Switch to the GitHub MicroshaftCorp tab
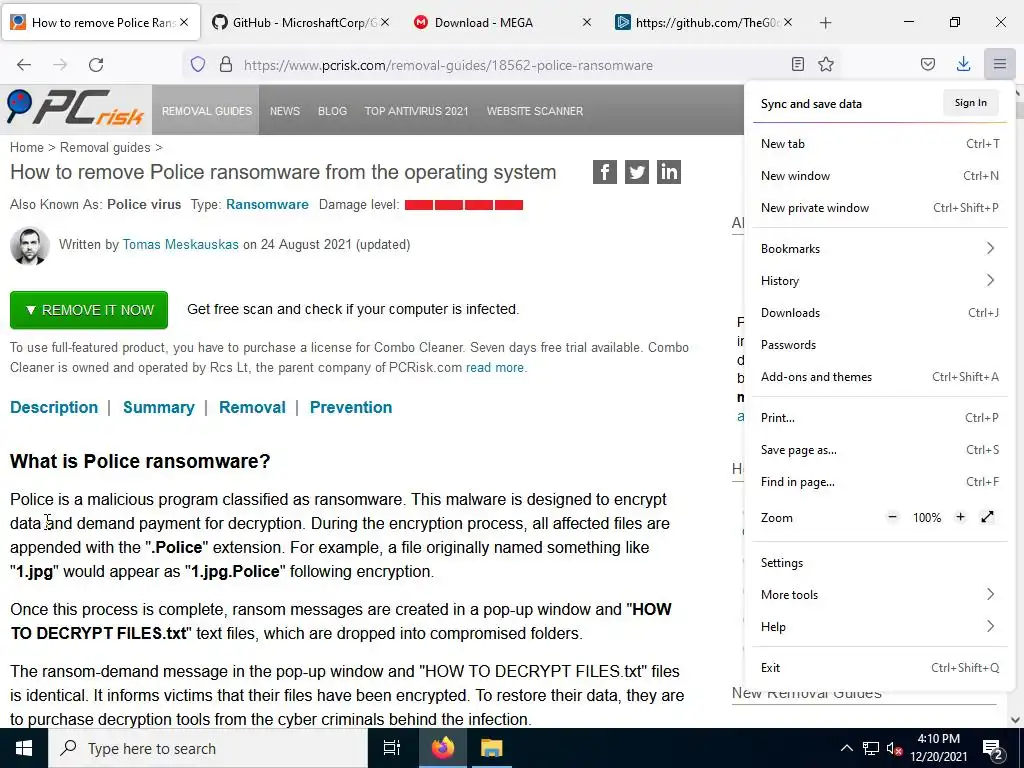Screen dimensions: 1024x768 coord(300,22)
